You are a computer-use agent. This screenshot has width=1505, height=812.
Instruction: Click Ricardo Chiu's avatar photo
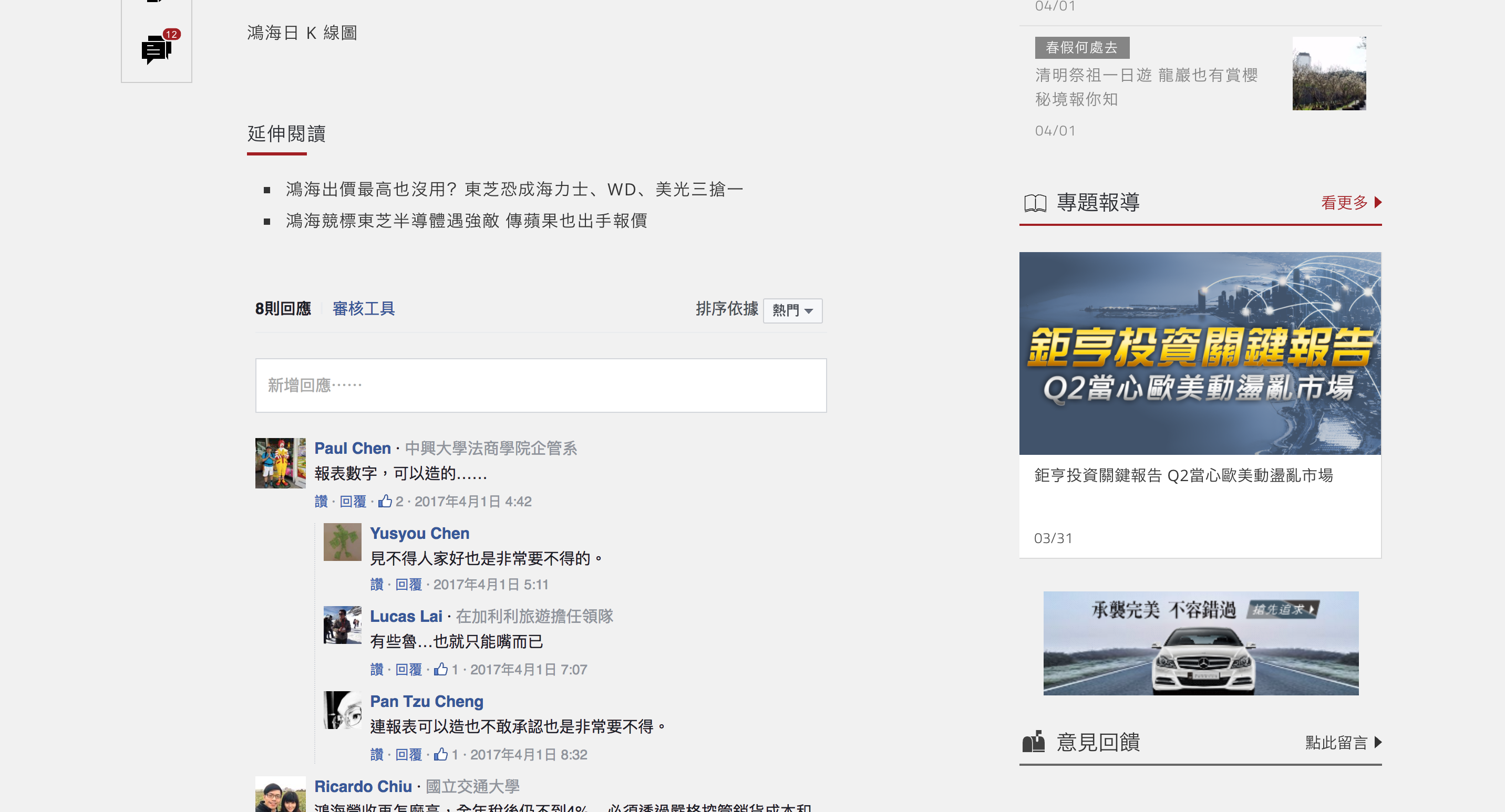tap(281, 794)
